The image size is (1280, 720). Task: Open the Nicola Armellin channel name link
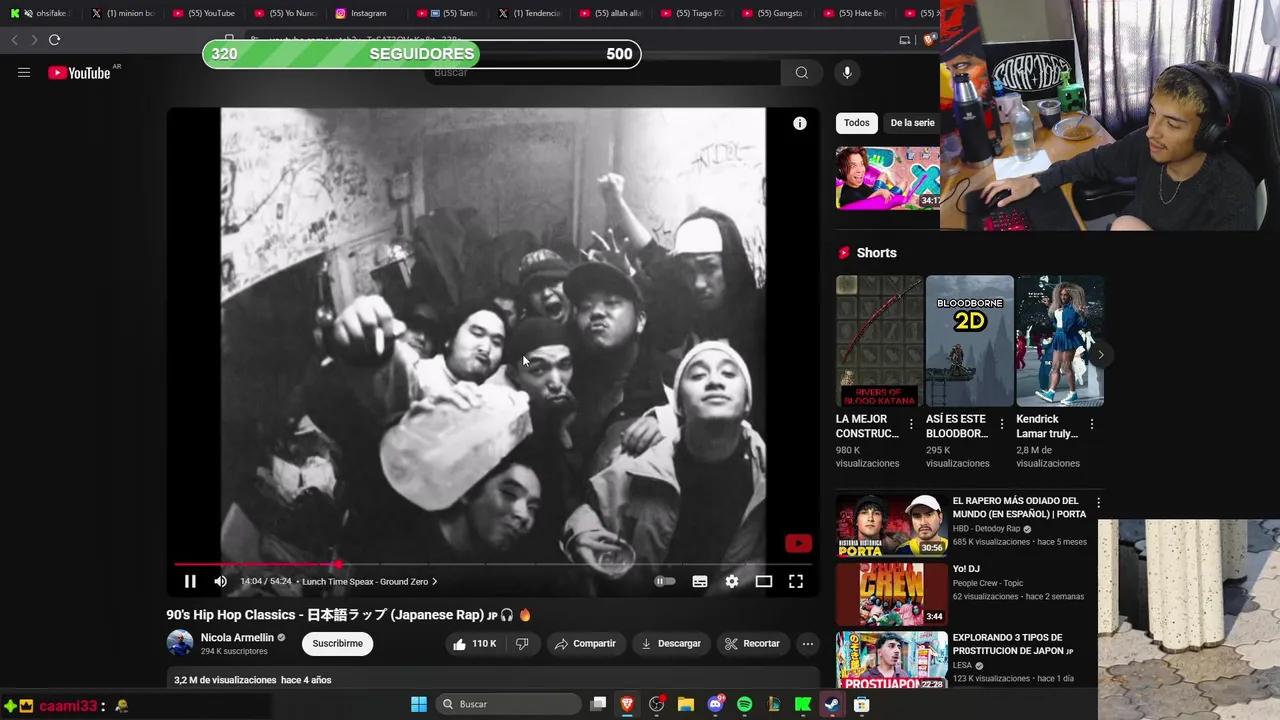237,637
